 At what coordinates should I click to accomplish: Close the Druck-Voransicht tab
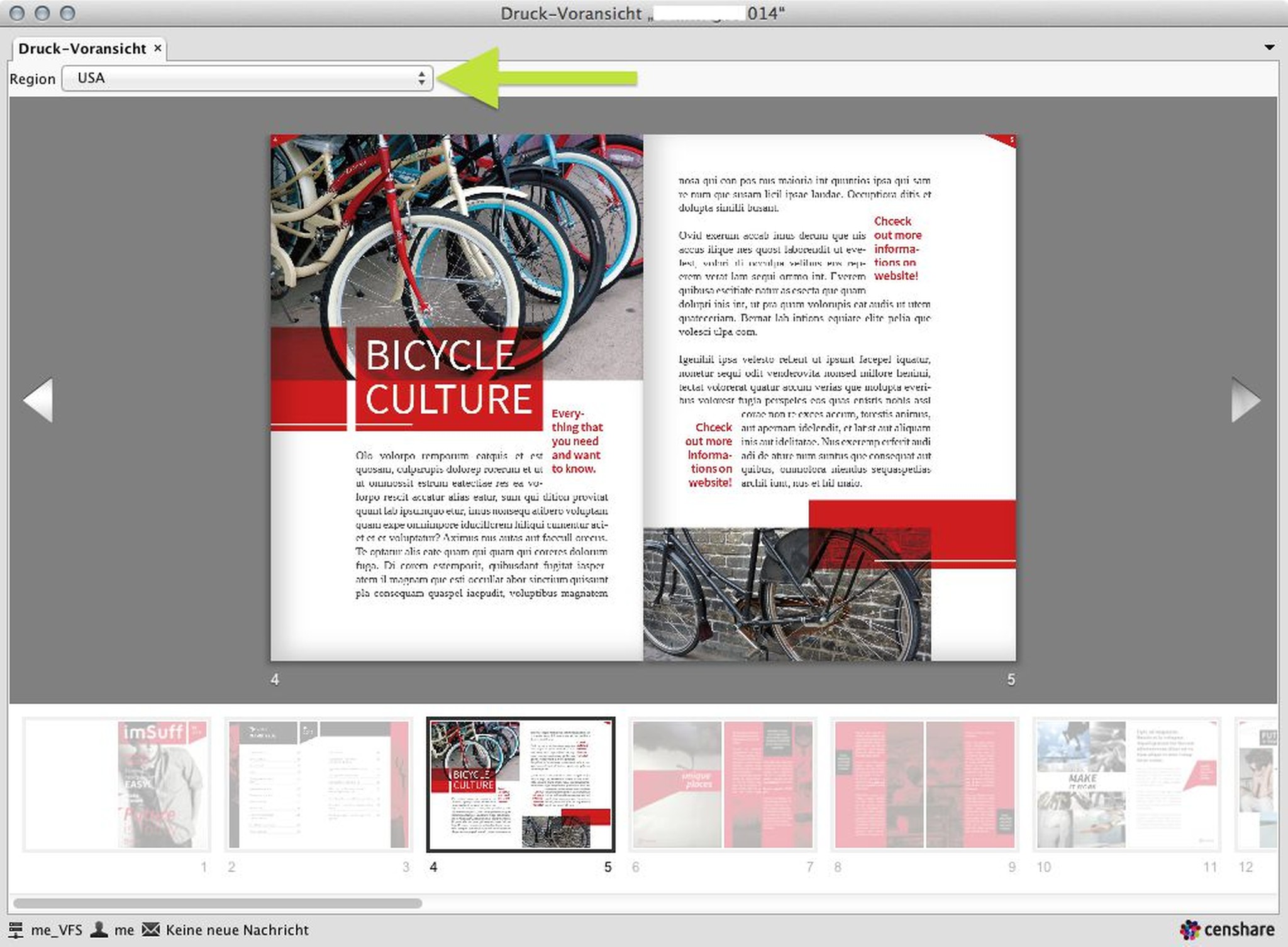click(x=158, y=48)
